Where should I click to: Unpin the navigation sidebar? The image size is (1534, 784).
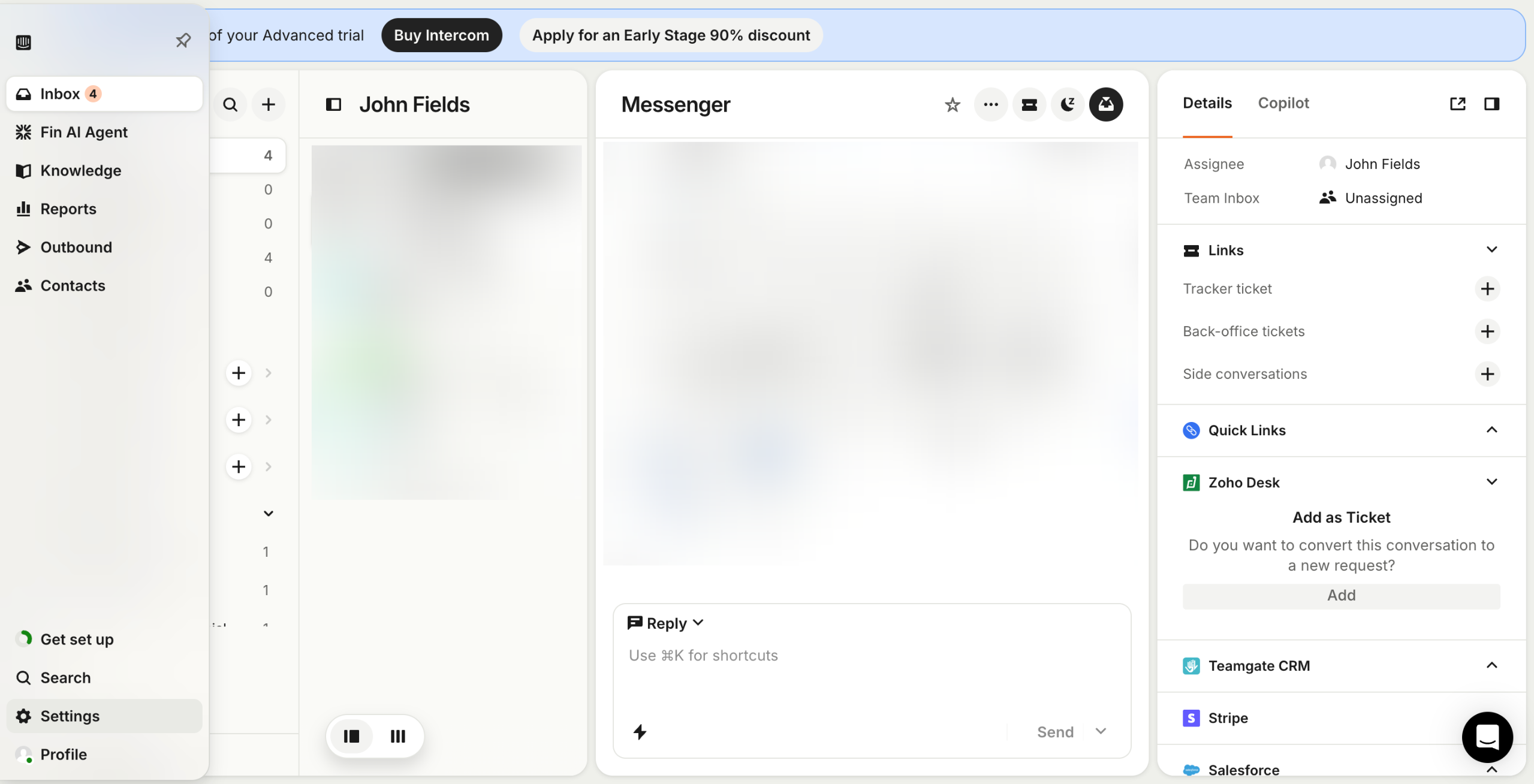coord(183,41)
